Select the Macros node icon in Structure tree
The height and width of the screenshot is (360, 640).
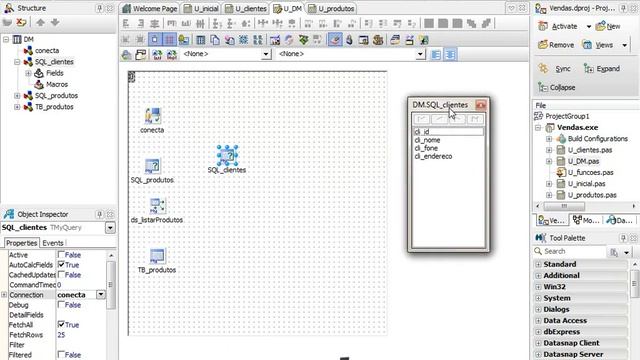(39, 84)
